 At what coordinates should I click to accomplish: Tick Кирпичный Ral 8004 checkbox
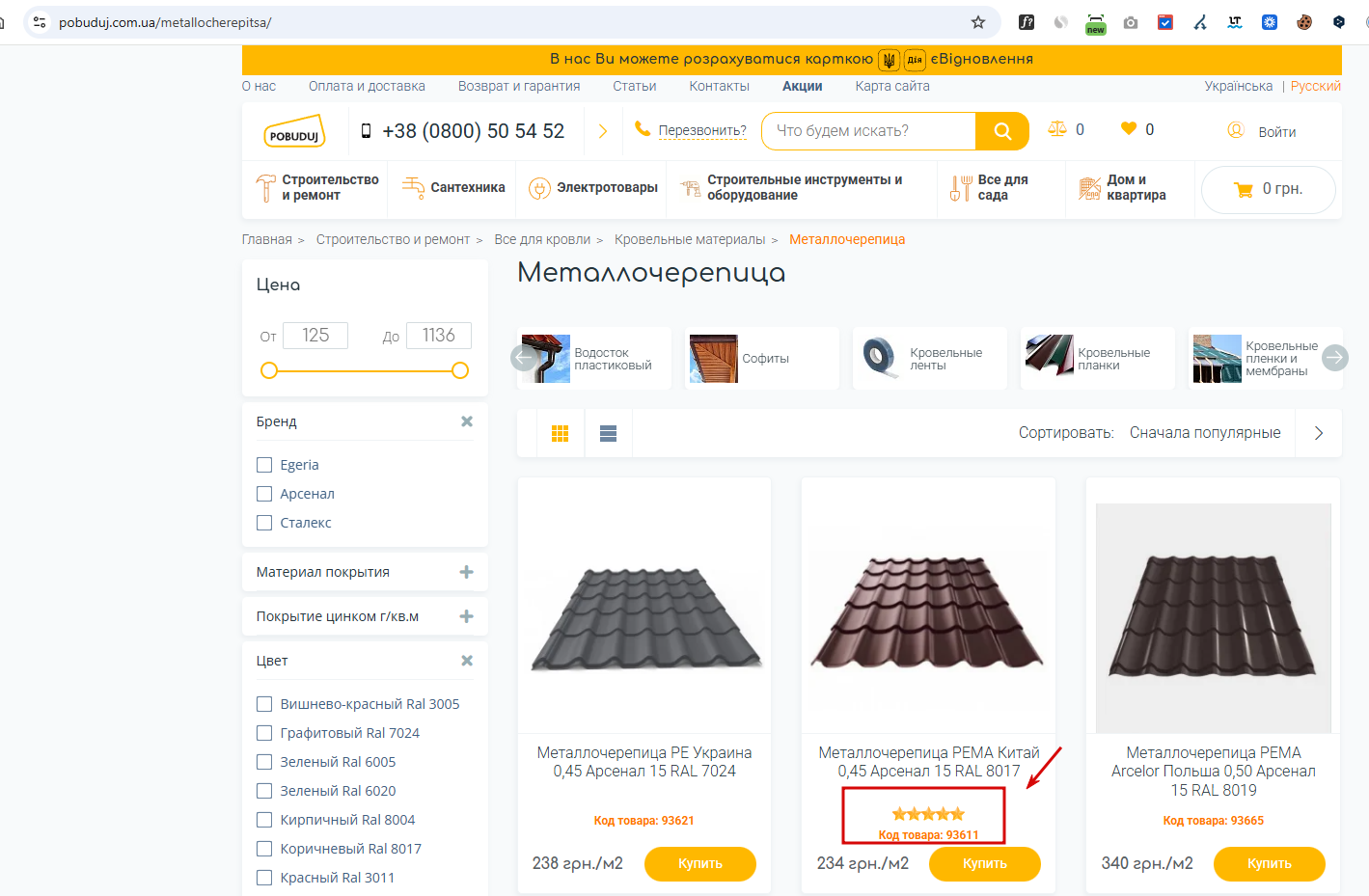tap(264, 820)
